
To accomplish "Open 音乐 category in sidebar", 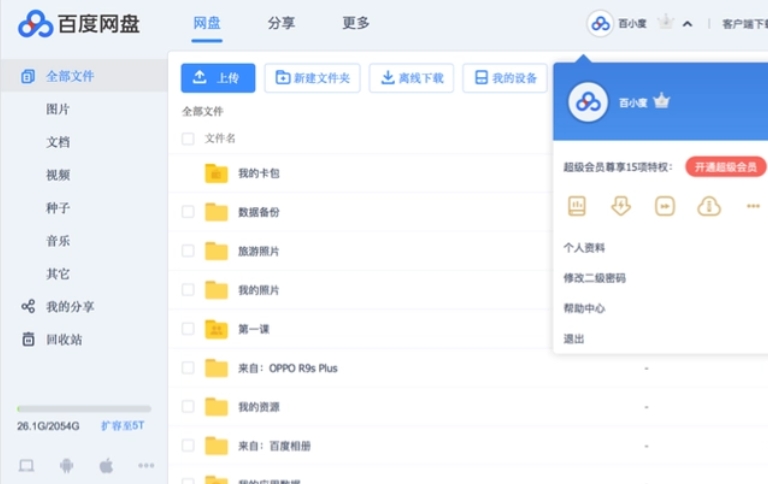I will click(58, 241).
